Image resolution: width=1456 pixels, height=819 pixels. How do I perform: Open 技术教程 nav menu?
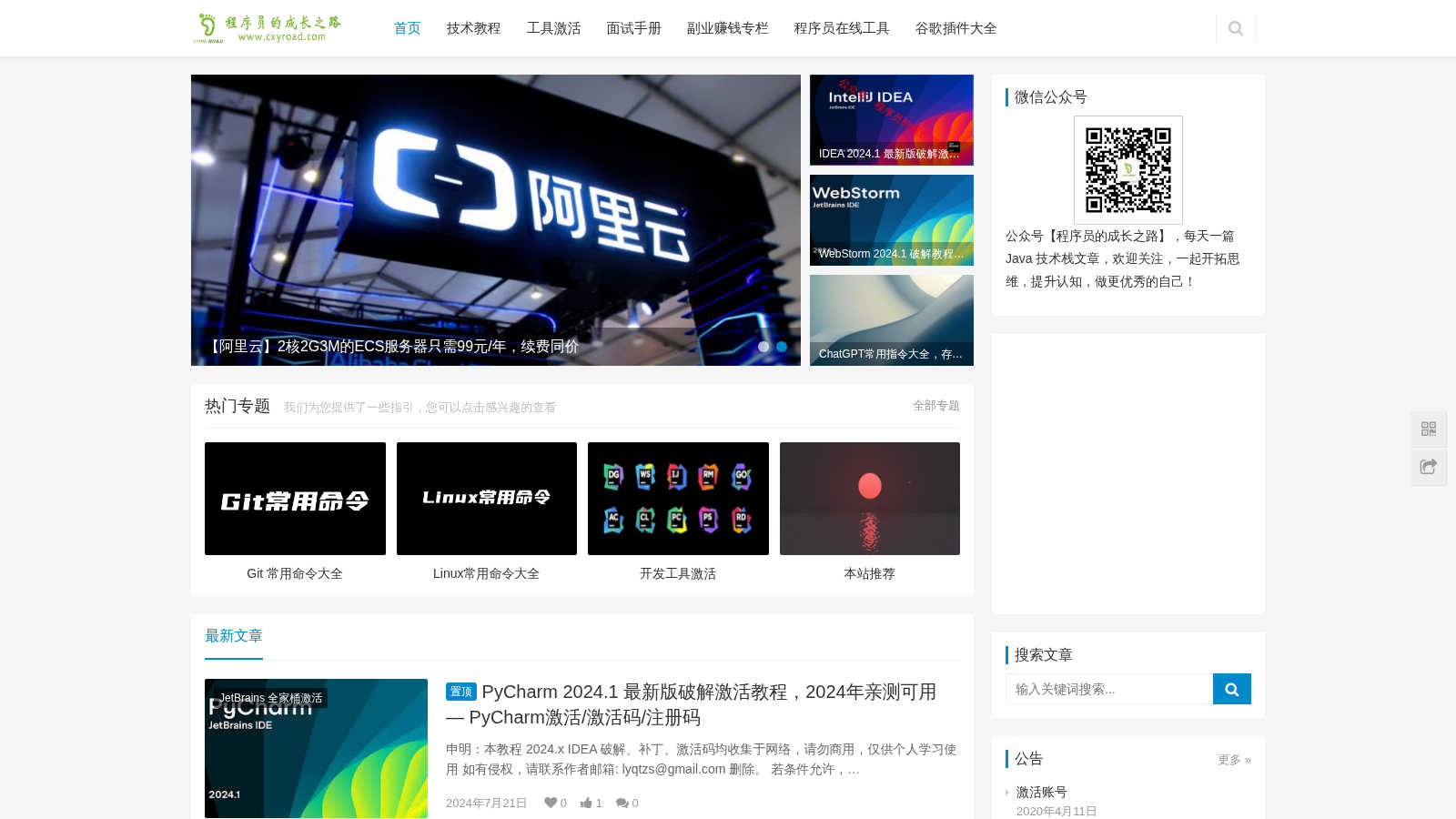[473, 28]
